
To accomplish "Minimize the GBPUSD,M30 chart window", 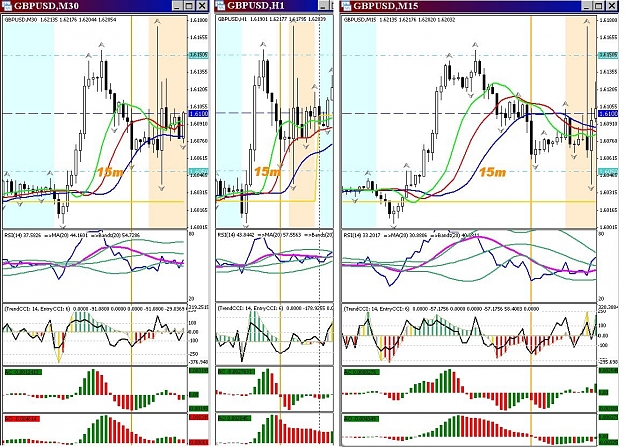I will click(x=178, y=6).
